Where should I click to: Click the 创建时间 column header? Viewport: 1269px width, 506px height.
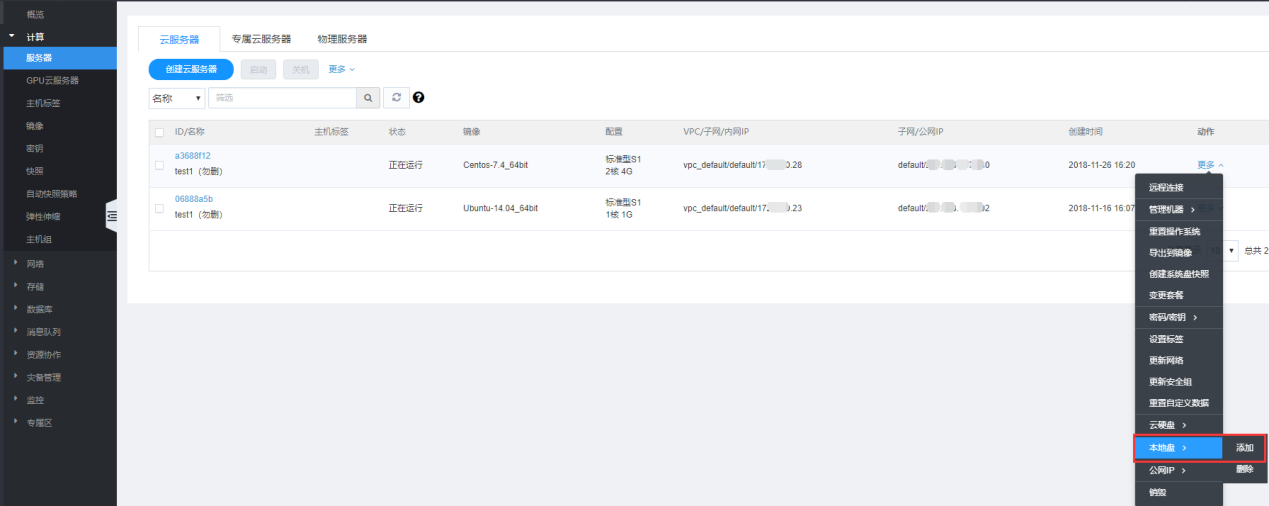click(1085, 132)
